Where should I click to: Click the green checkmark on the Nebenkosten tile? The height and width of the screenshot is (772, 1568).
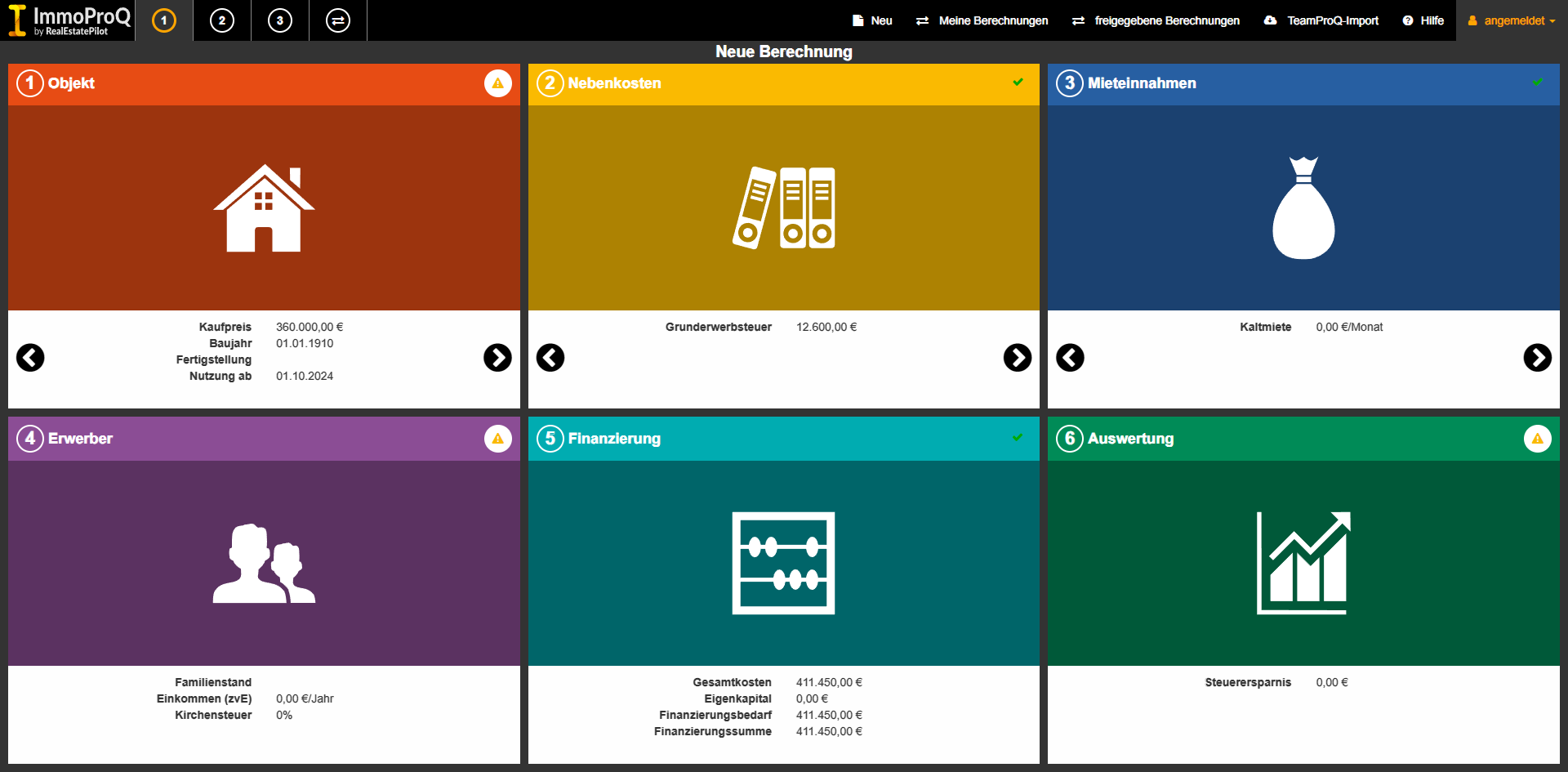(x=1018, y=83)
